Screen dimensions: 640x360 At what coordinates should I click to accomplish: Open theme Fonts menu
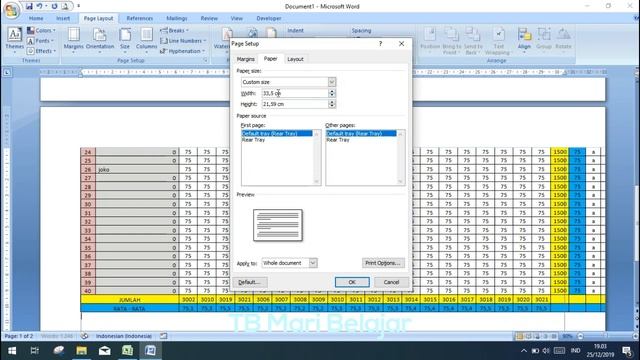pyautogui.click(x=41, y=41)
